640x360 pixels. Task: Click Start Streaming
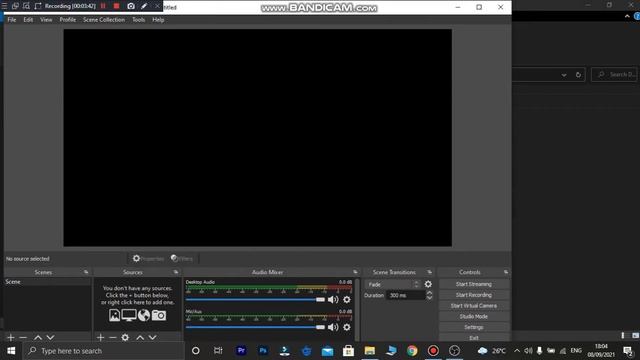click(474, 284)
